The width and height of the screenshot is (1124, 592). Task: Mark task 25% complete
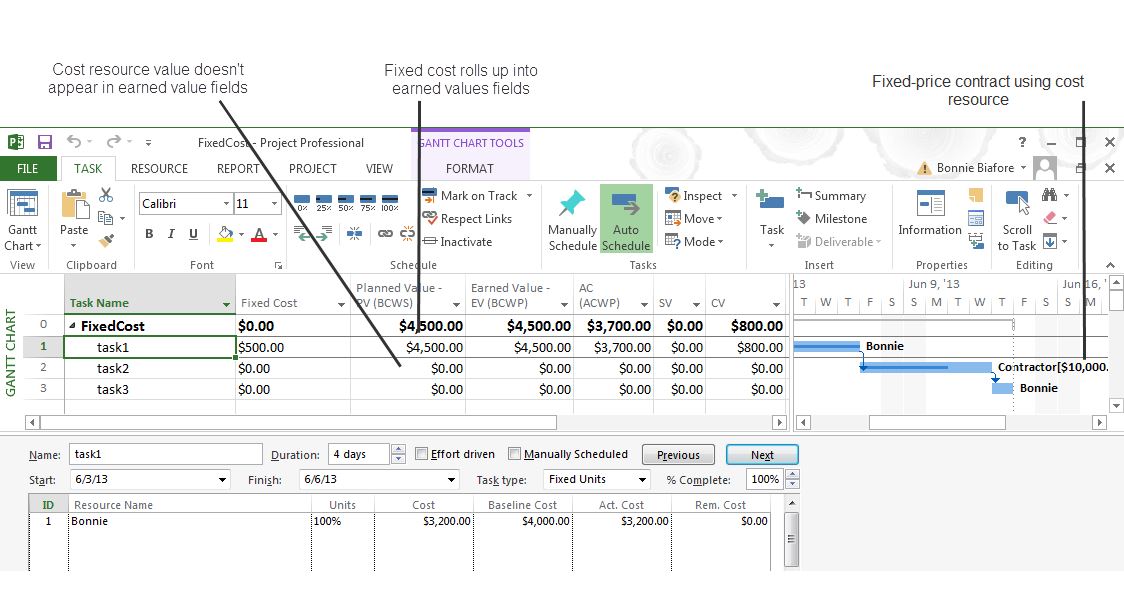tap(324, 203)
